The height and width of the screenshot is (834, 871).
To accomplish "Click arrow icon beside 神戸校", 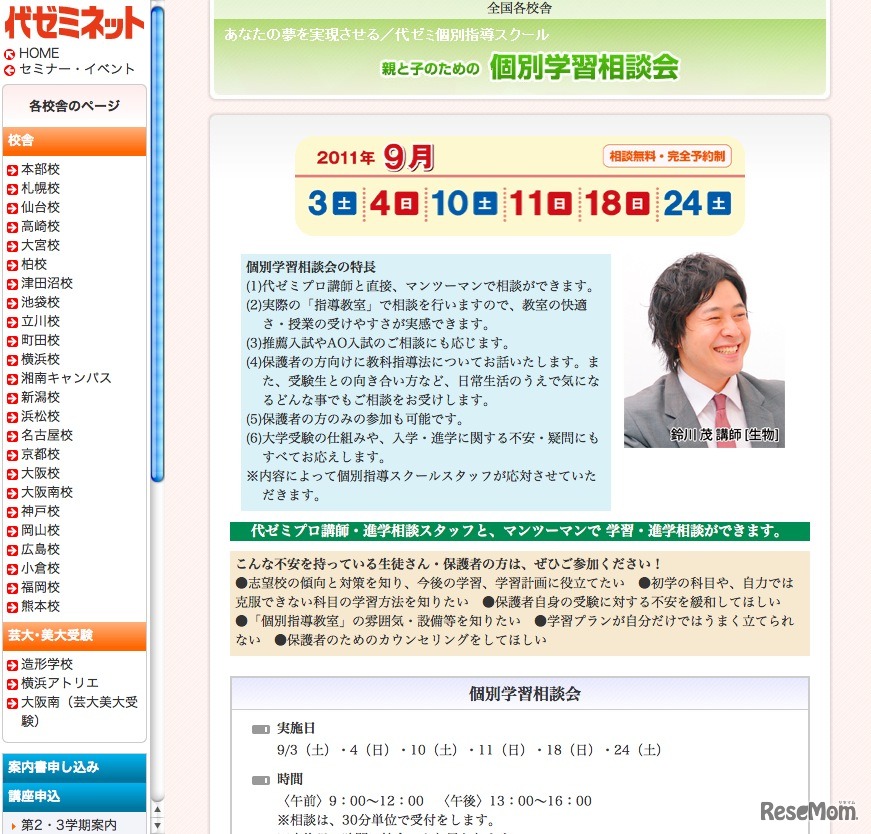I will pyautogui.click(x=12, y=512).
